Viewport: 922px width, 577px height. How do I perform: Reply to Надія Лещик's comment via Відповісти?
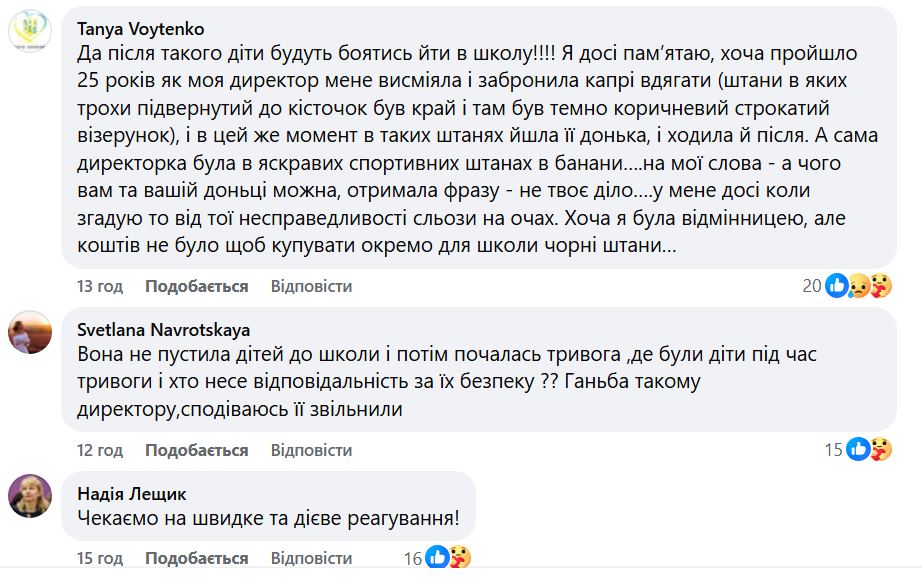click(311, 557)
